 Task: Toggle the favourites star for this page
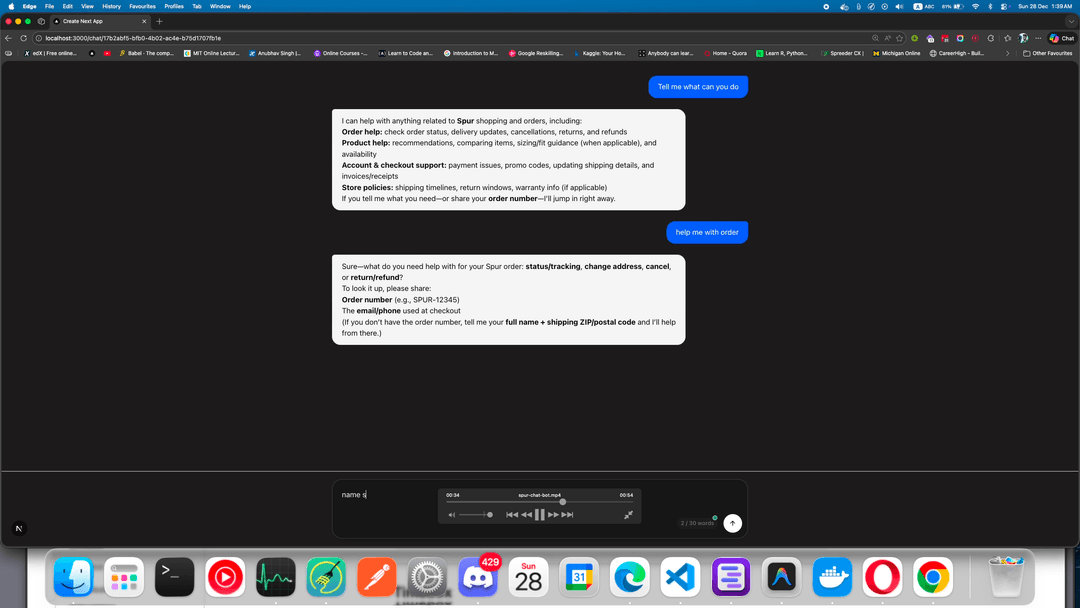[899, 37]
